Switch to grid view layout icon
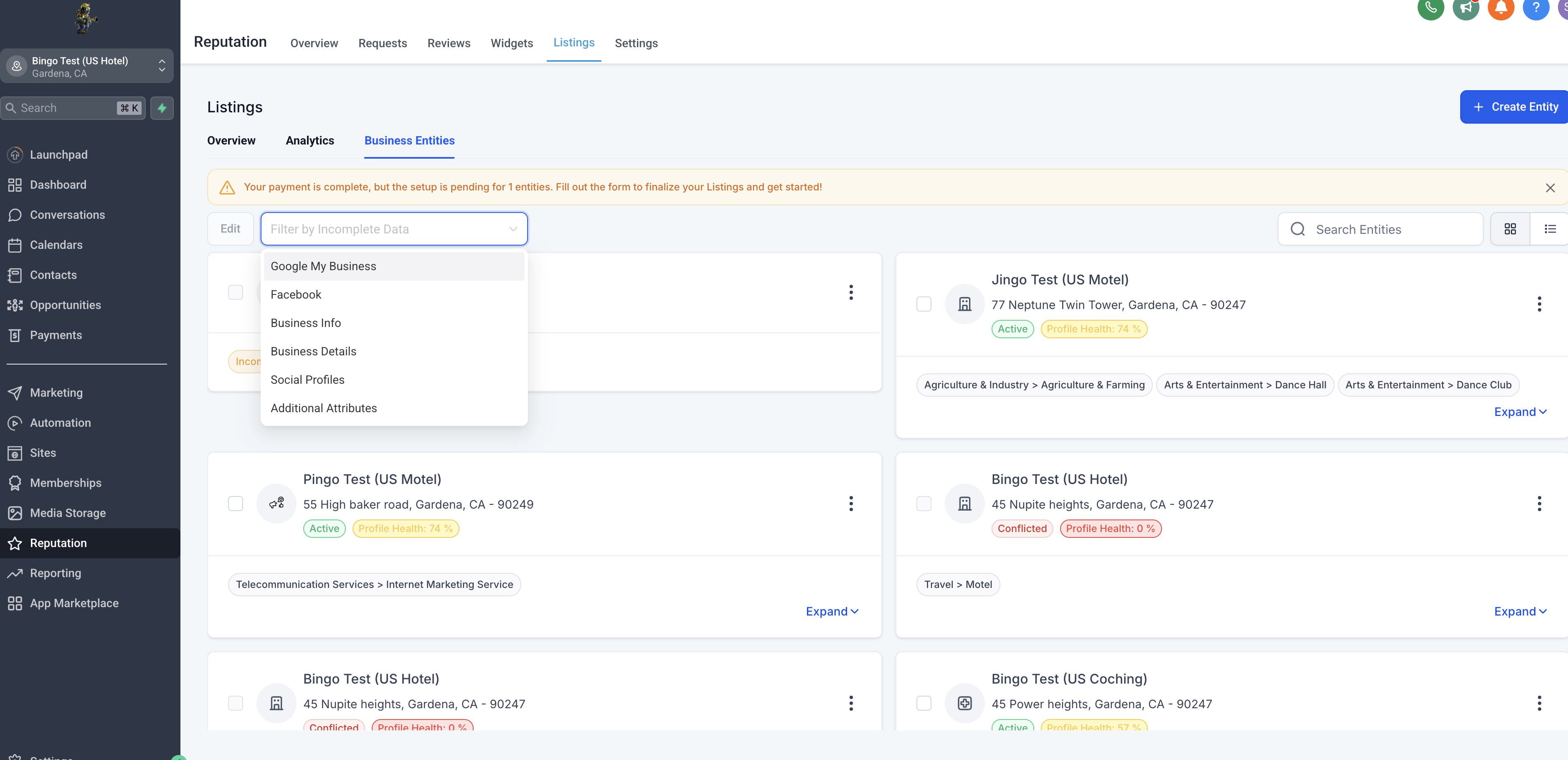 tap(1510, 229)
